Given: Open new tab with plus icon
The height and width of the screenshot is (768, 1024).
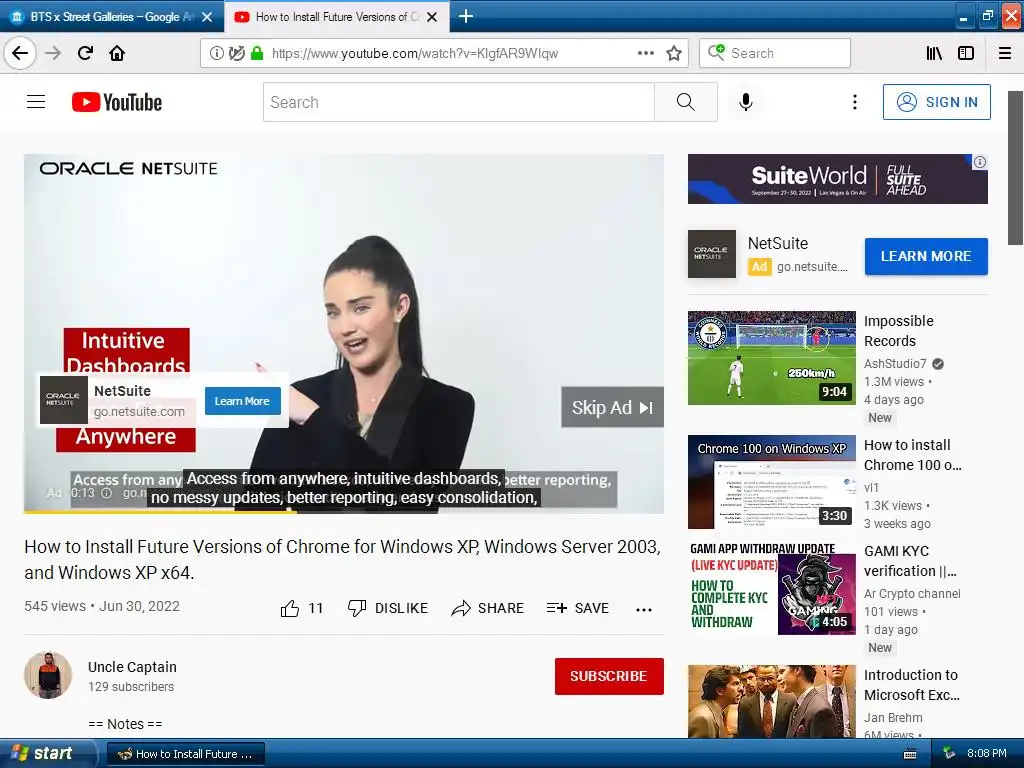Looking at the screenshot, I should (x=466, y=16).
